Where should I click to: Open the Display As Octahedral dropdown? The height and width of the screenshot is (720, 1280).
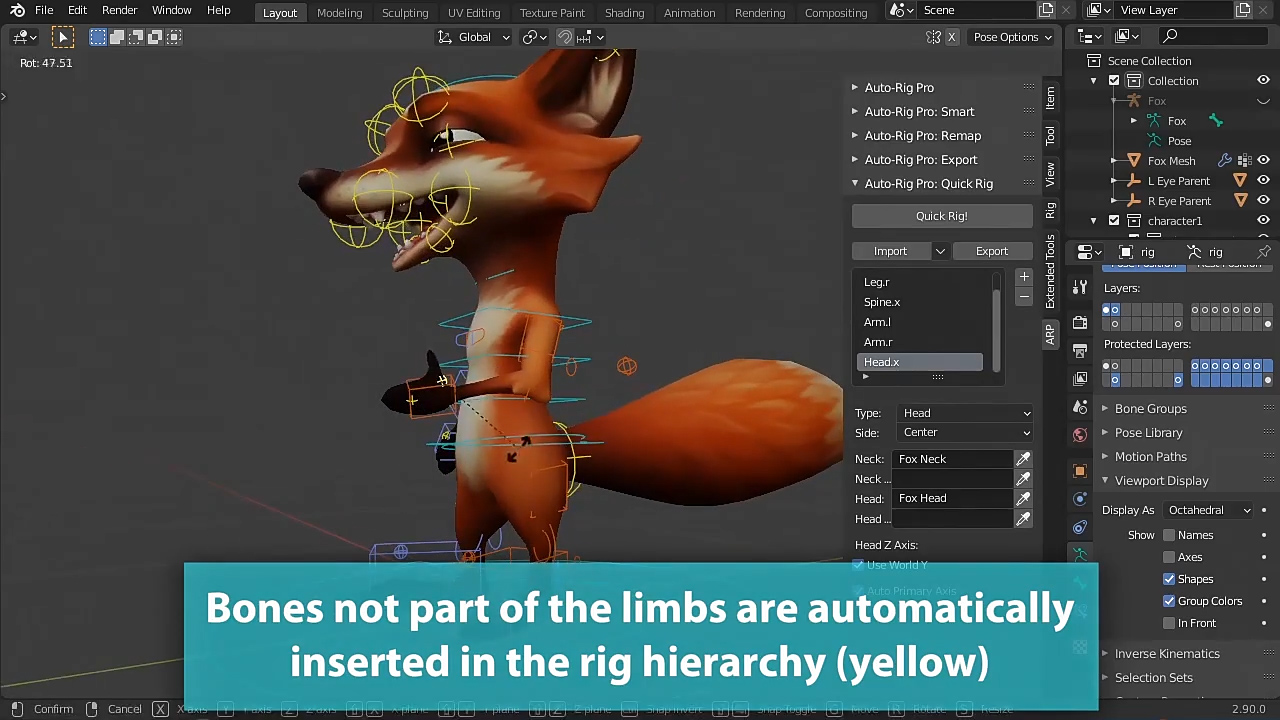coord(1208,510)
